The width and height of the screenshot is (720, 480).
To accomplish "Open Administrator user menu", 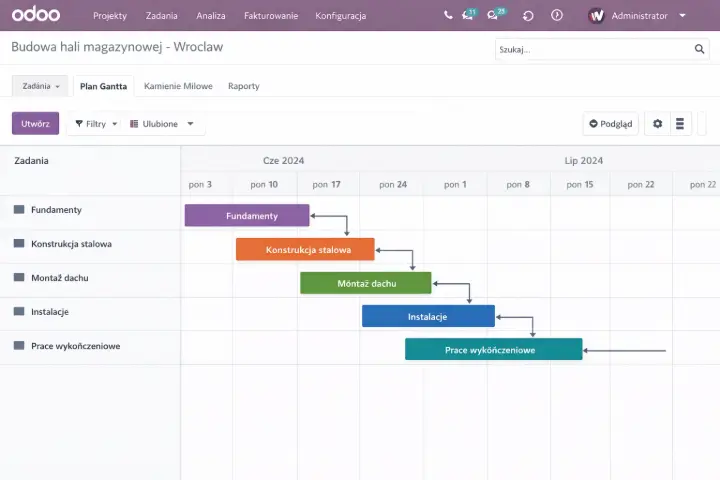I will (638, 16).
